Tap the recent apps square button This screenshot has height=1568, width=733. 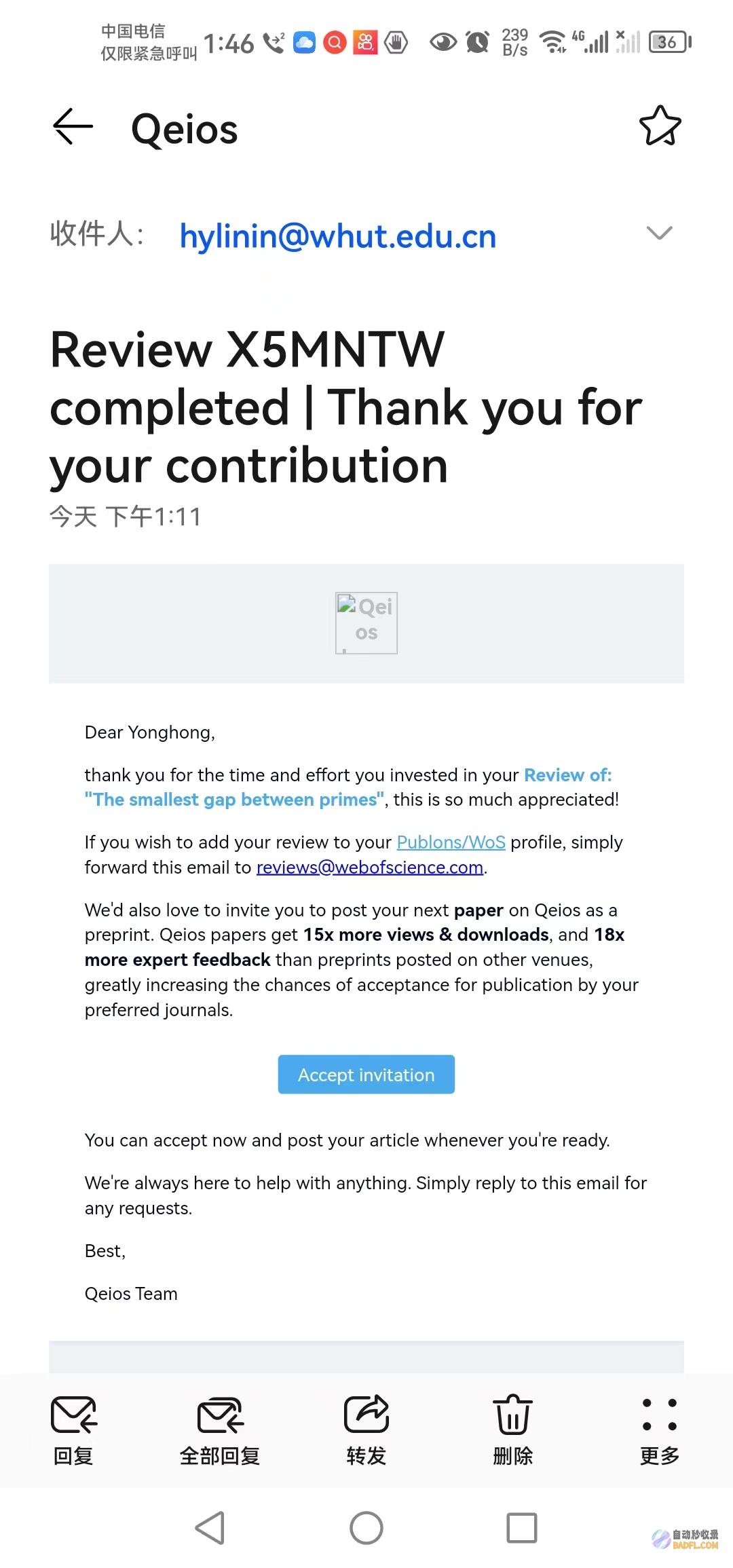pyautogui.click(x=522, y=1528)
